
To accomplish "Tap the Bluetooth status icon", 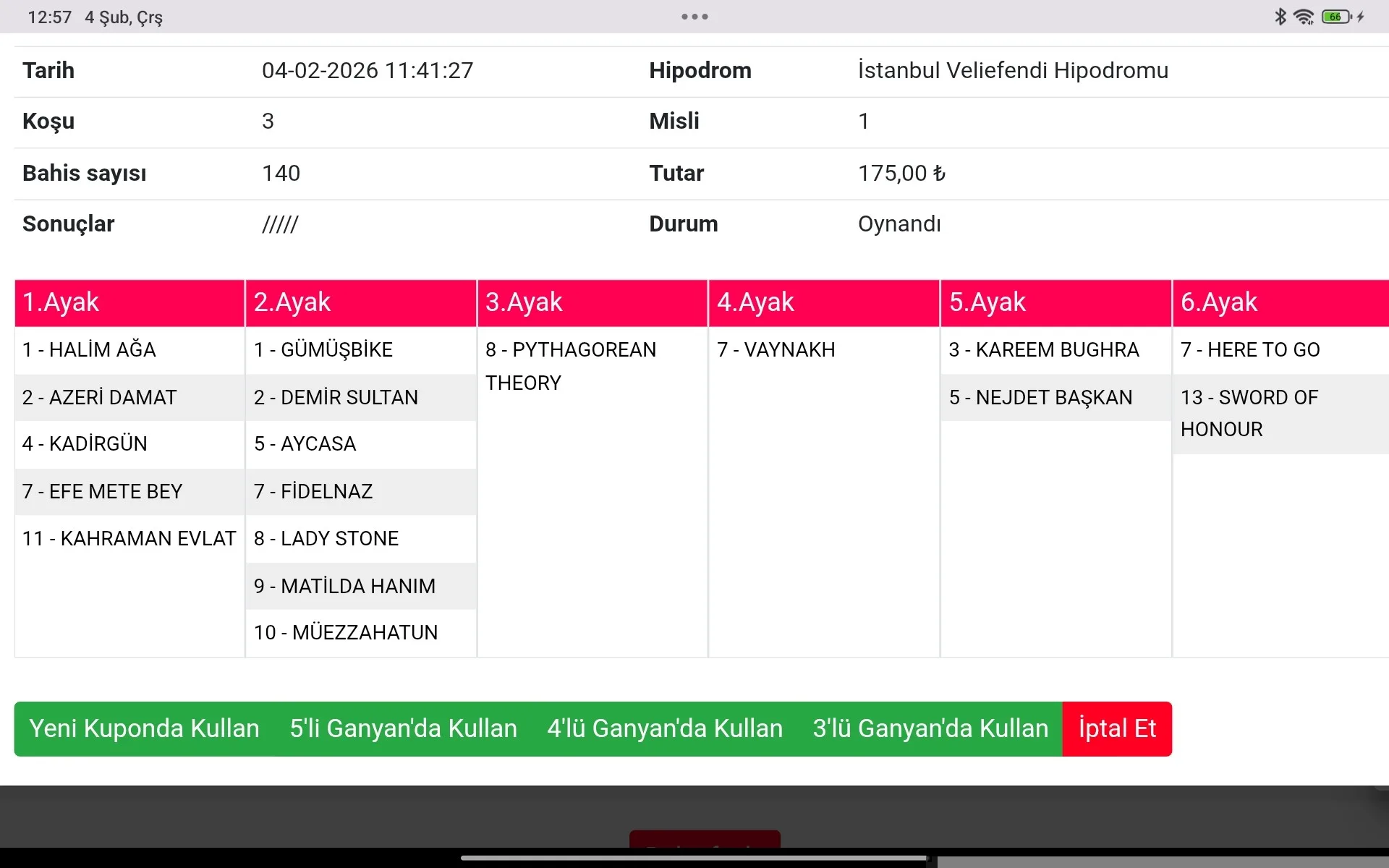I will [1280, 17].
